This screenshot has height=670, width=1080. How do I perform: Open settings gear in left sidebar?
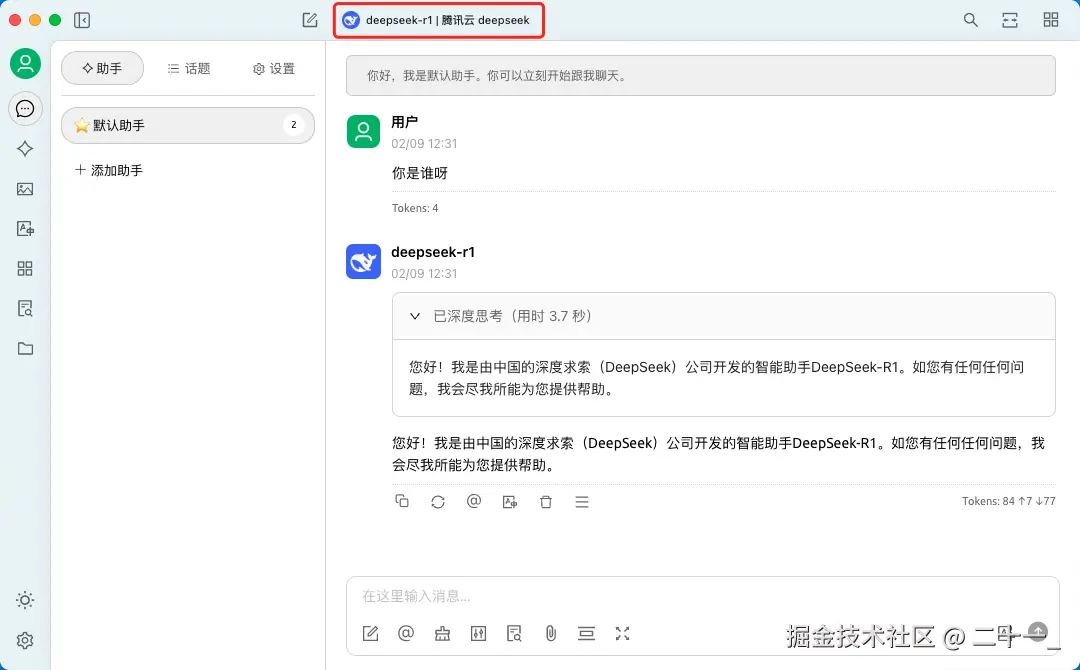[x=25, y=640]
